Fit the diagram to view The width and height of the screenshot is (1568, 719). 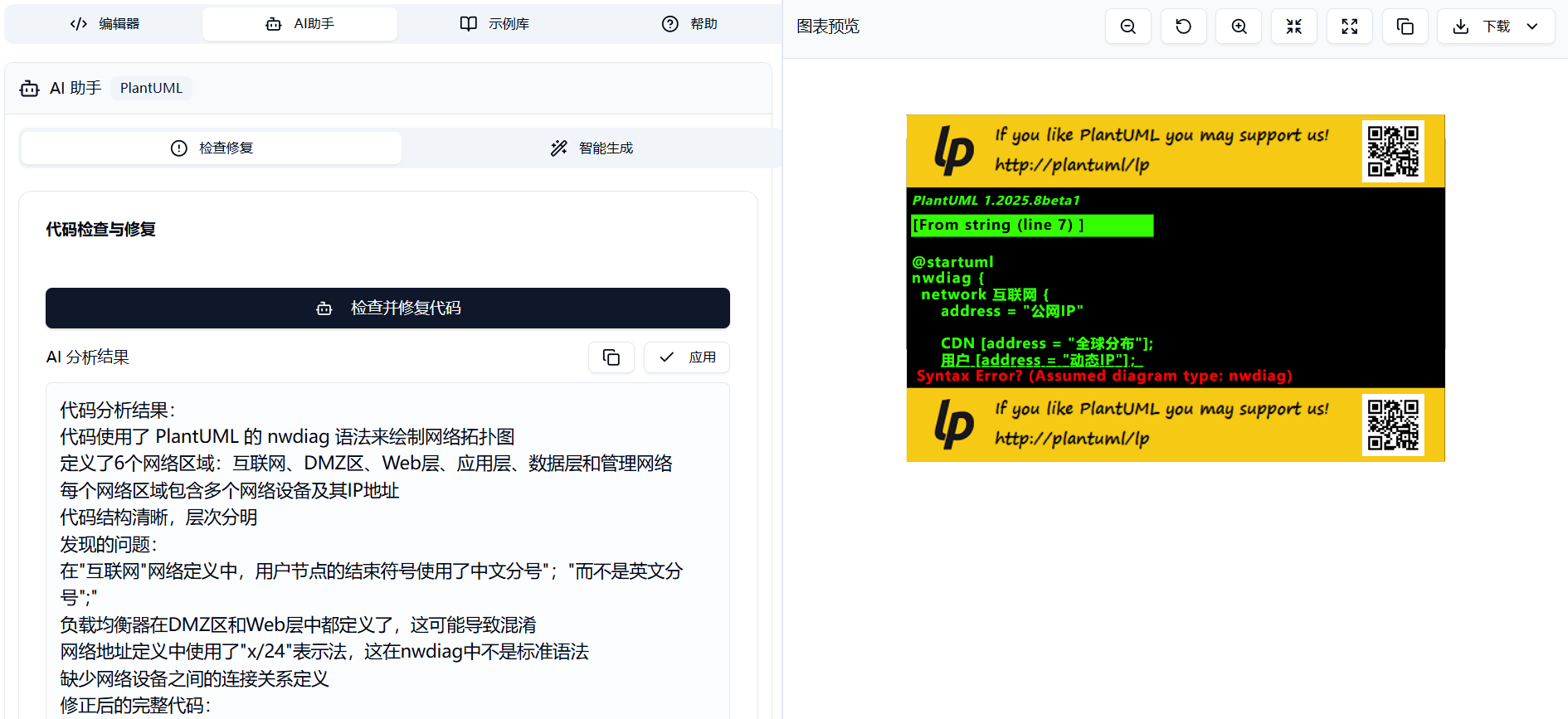tap(1294, 27)
